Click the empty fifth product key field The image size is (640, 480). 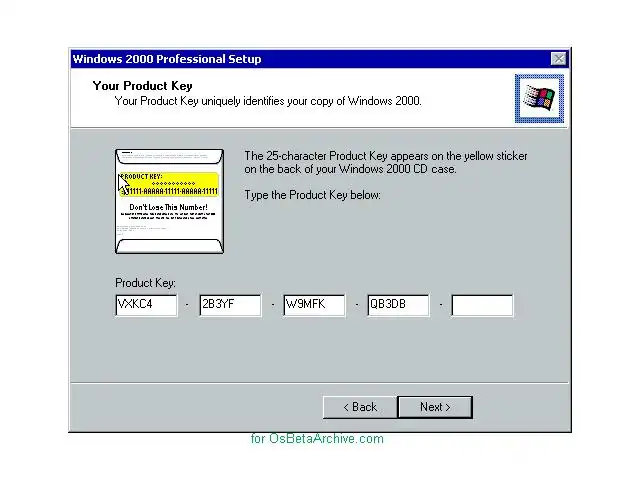482,305
